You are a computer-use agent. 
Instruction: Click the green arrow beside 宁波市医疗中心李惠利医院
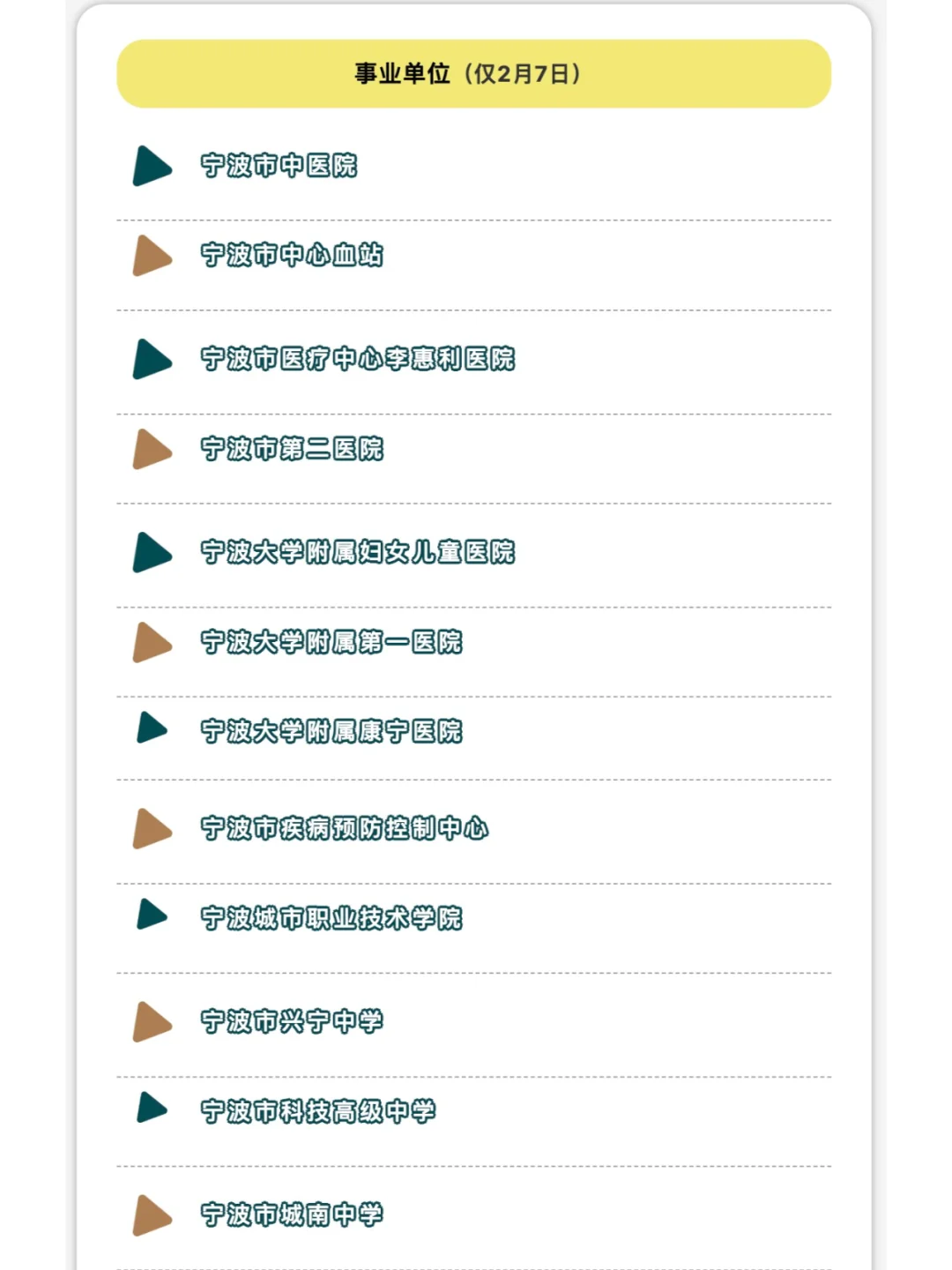tap(151, 359)
